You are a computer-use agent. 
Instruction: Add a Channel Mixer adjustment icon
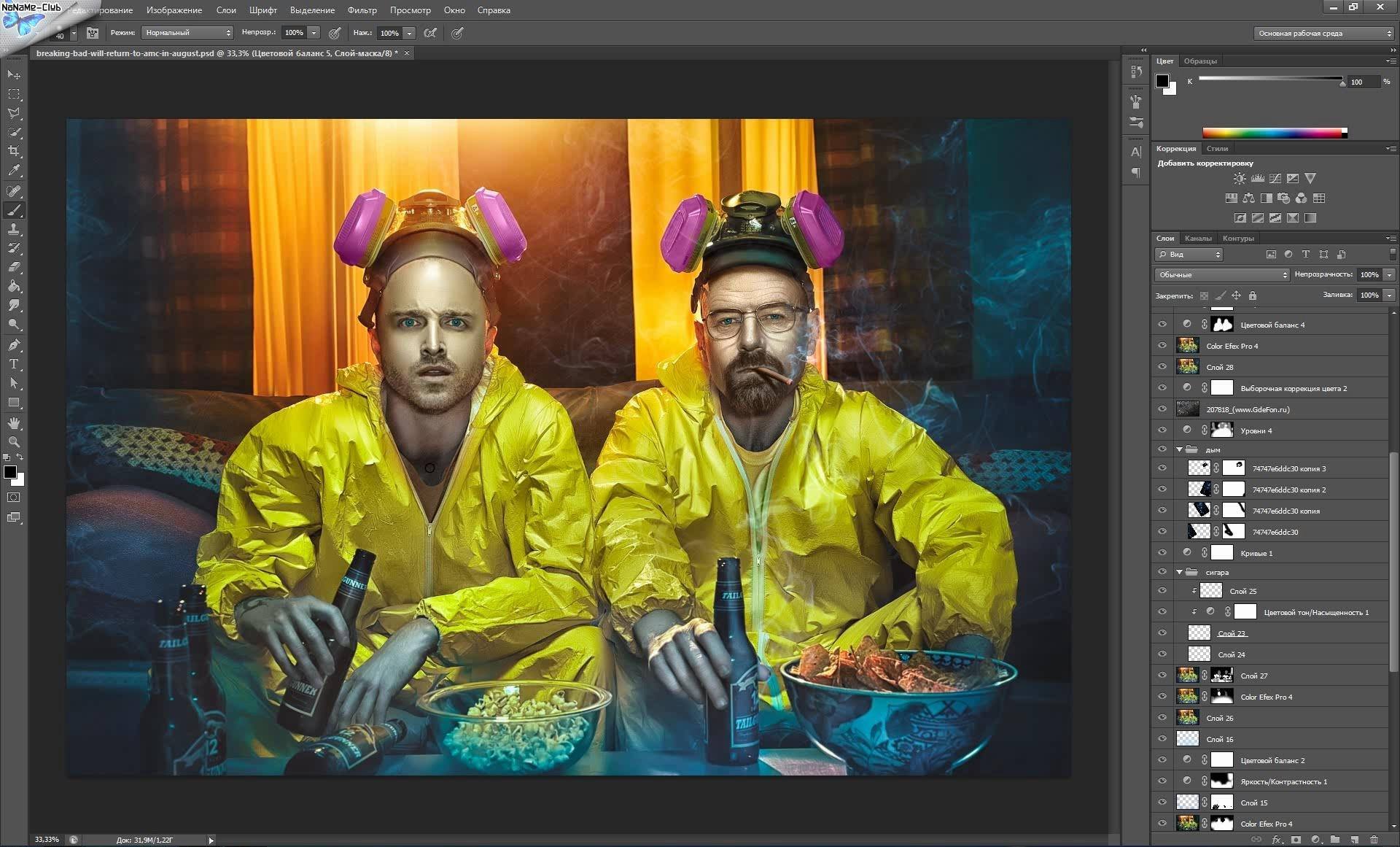point(1301,198)
